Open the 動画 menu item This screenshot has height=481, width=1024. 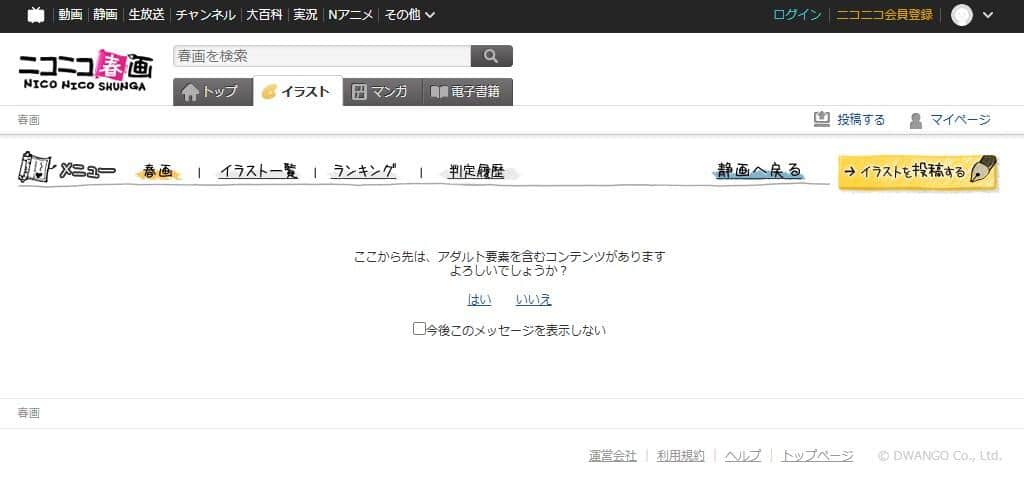[x=70, y=15]
